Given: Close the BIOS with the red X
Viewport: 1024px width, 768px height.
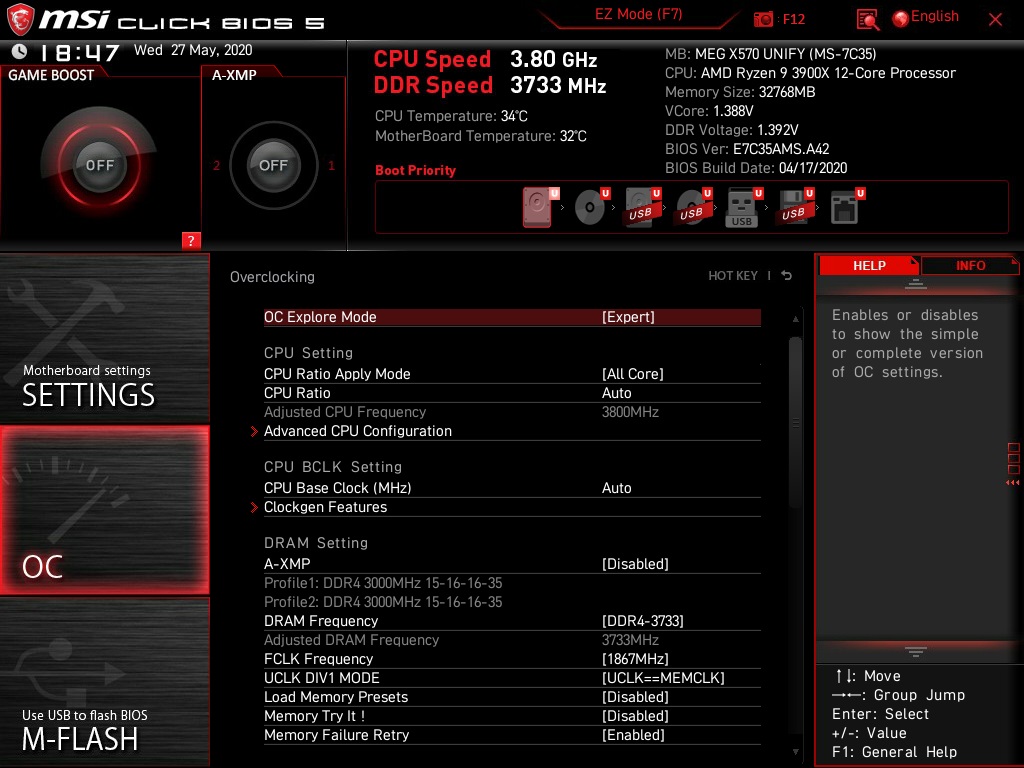Looking at the screenshot, I should (995, 20).
